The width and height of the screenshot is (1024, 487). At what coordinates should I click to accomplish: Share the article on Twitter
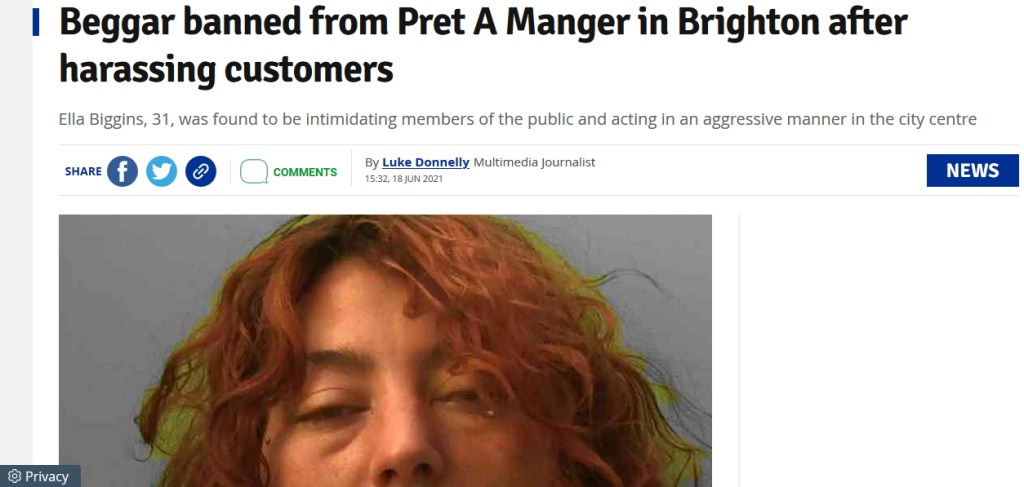(x=161, y=171)
